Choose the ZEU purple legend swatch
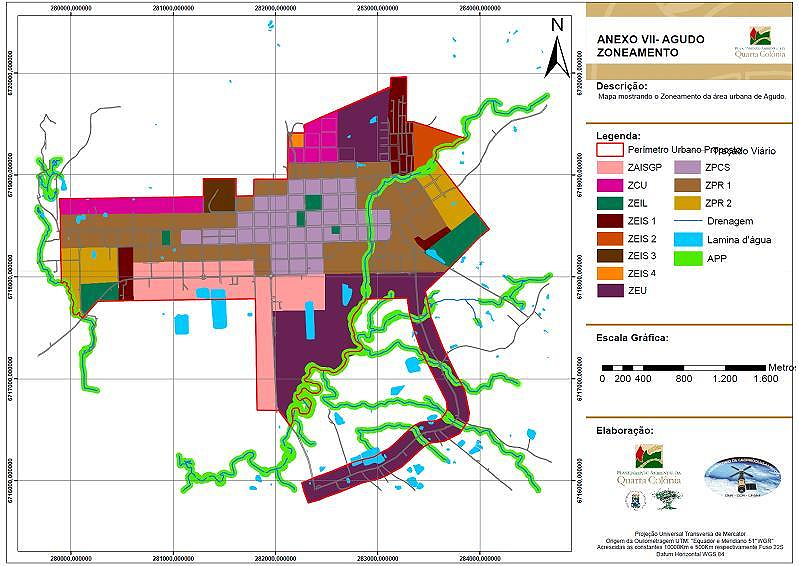799x566 pixels. pos(610,291)
